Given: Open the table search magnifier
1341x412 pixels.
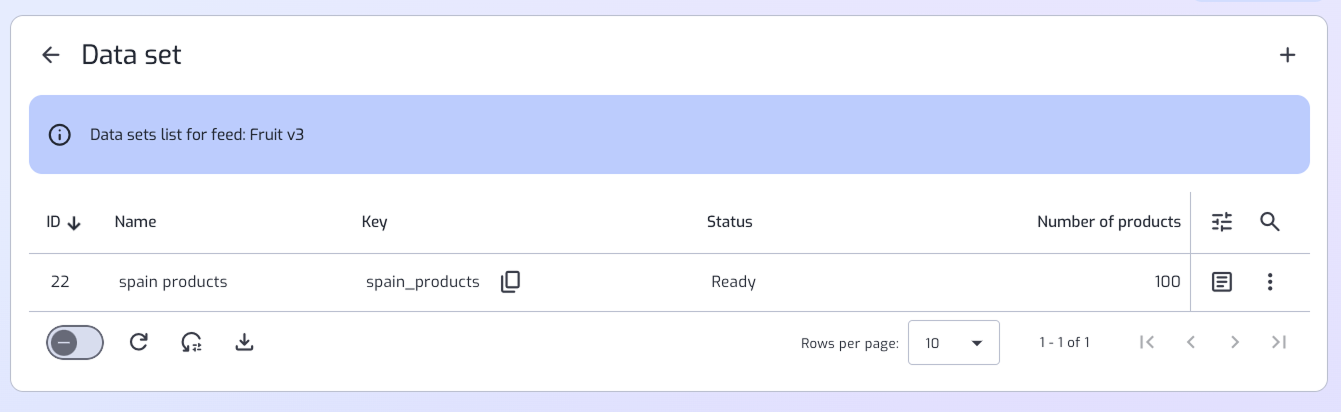Looking at the screenshot, I should tap(1270, 222).
